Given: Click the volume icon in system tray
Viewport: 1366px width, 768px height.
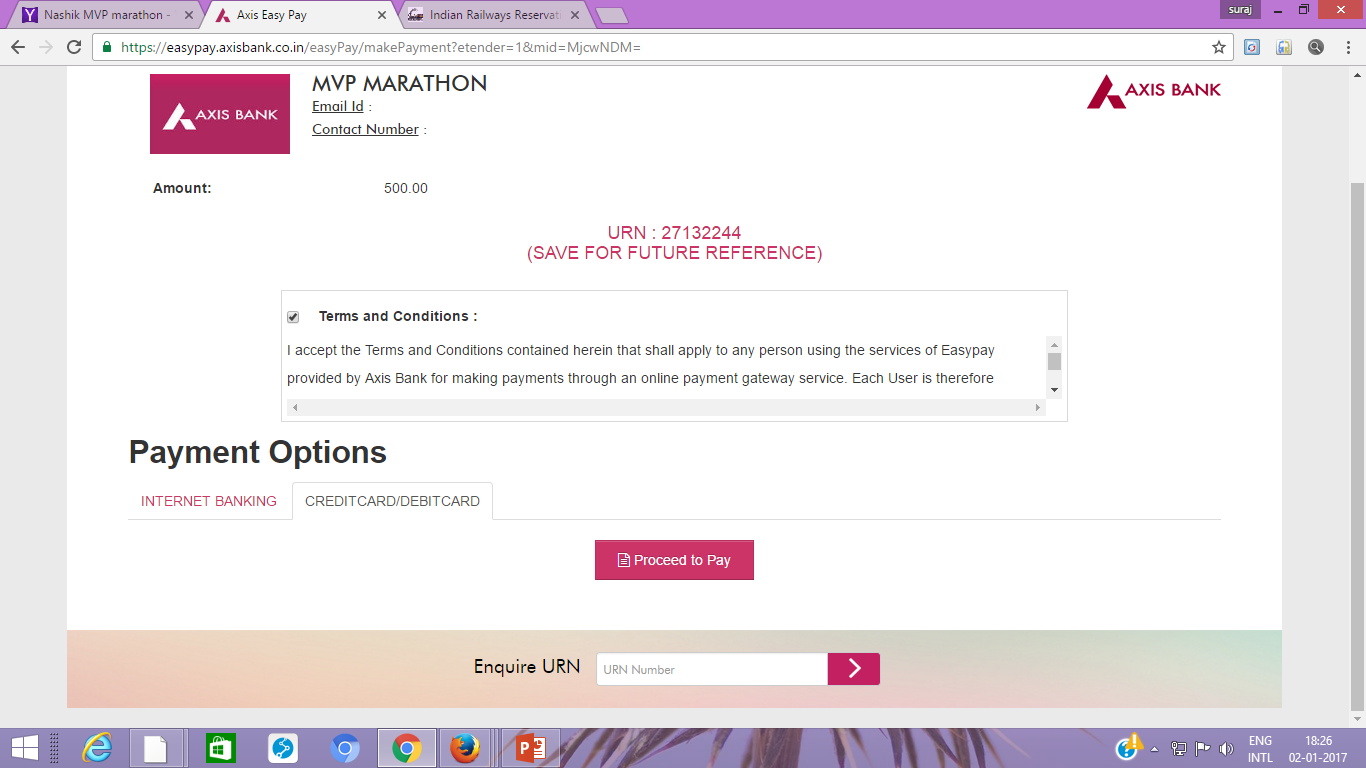Looking at the screenshot, I should pyautogui.click(x=1226, y=748).
